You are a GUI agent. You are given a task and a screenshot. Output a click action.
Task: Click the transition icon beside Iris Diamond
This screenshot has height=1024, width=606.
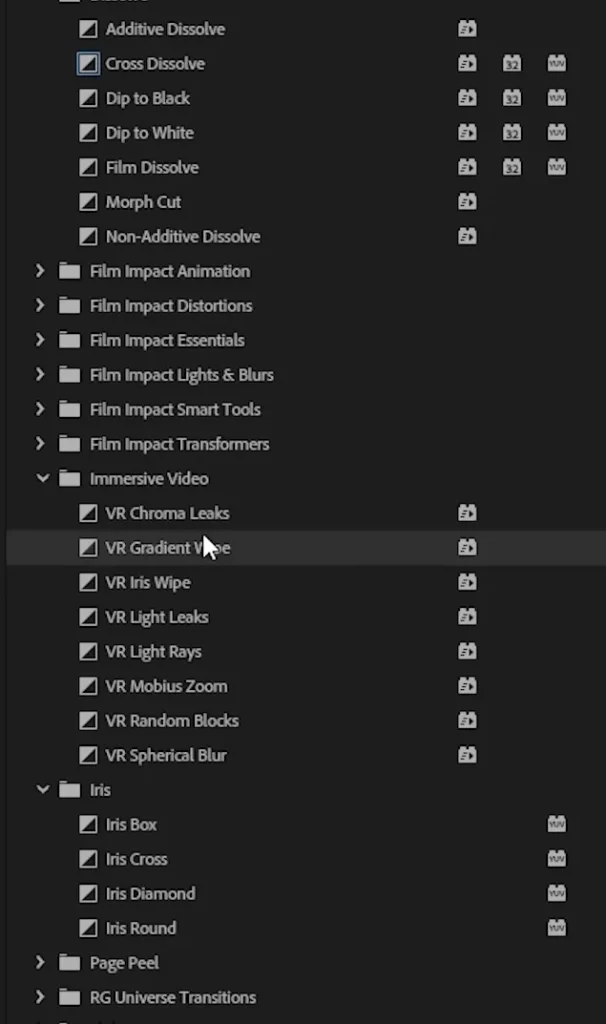pyautogui.click(x=88, y=893)
